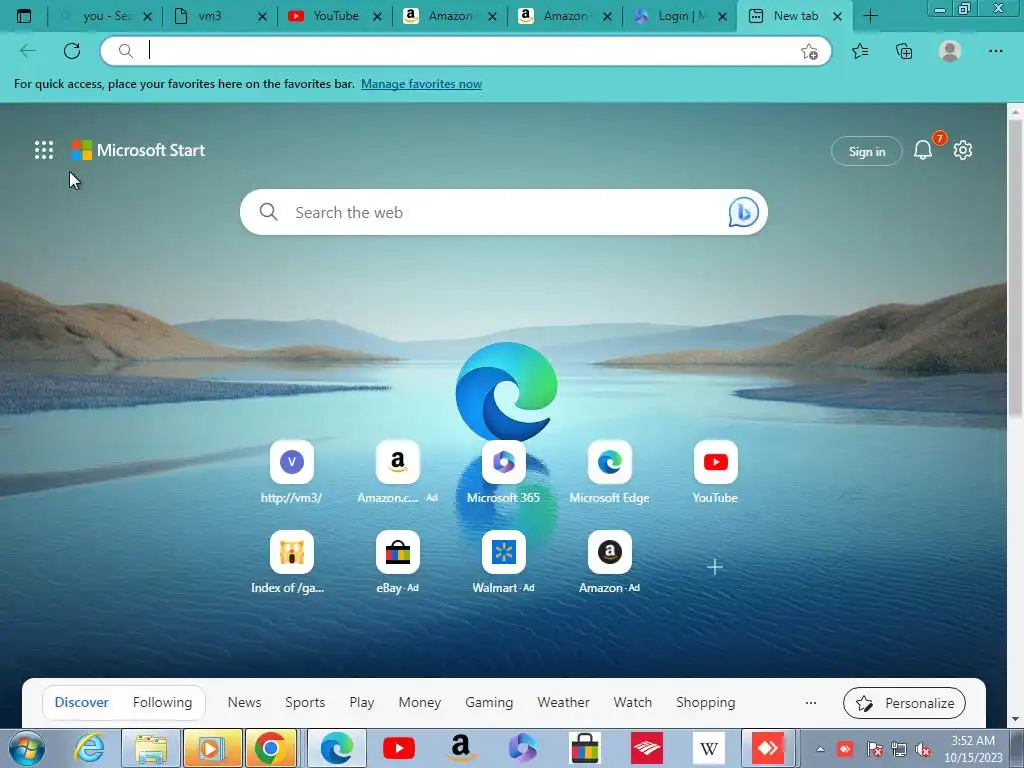Open the Collections icon
Image resolution: width=1024 pixels, height=768 pixels.
(x=904, y=51)
